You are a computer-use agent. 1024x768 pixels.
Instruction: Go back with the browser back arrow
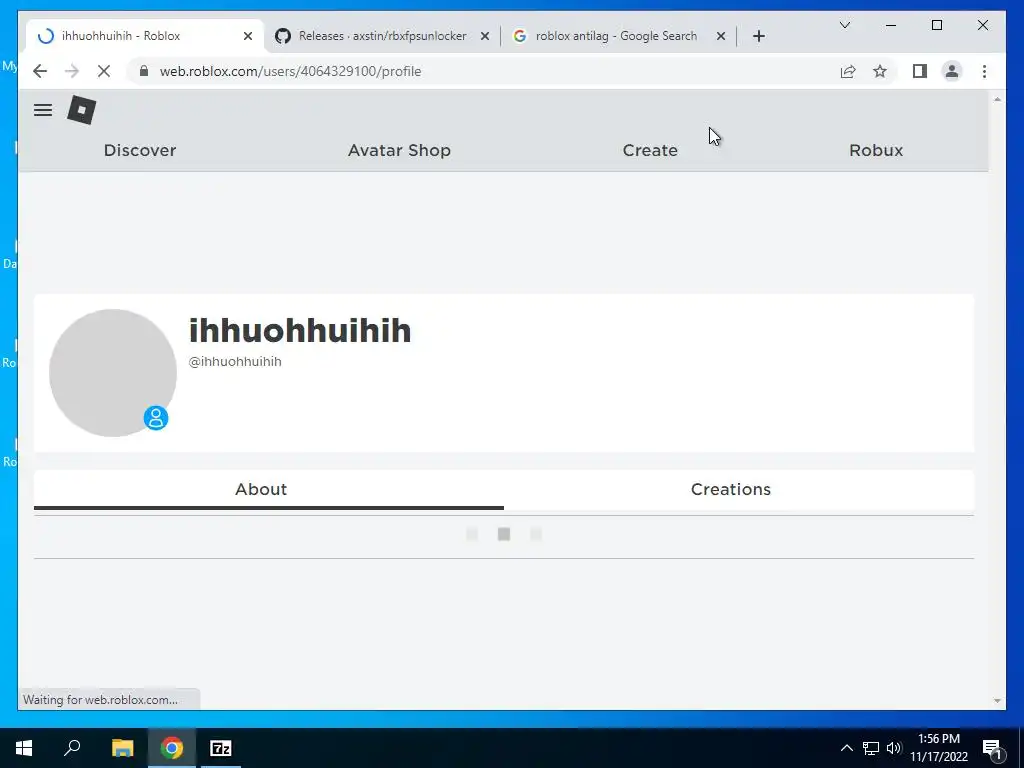pos(40,71)
